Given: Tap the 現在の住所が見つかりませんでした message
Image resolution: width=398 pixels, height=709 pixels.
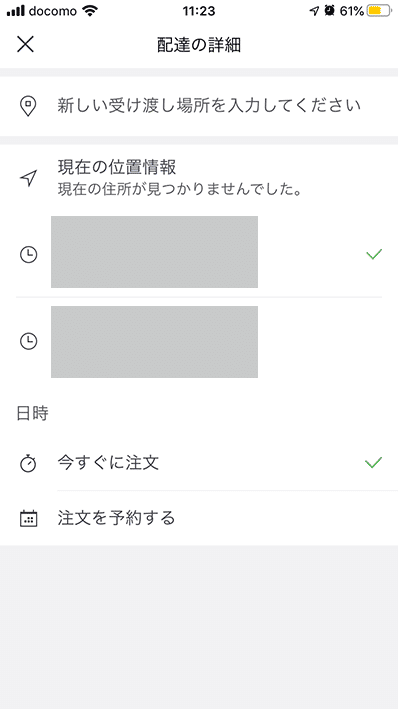Looking at the screenshot, I should (x=180, y=189).
